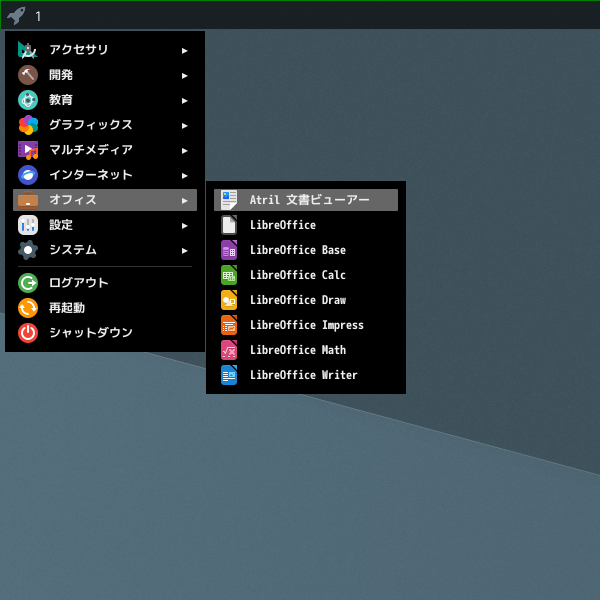This screenshot has width=600, height=600.
Task: Launch LibreOffice Math
Action: click(306, 350)
